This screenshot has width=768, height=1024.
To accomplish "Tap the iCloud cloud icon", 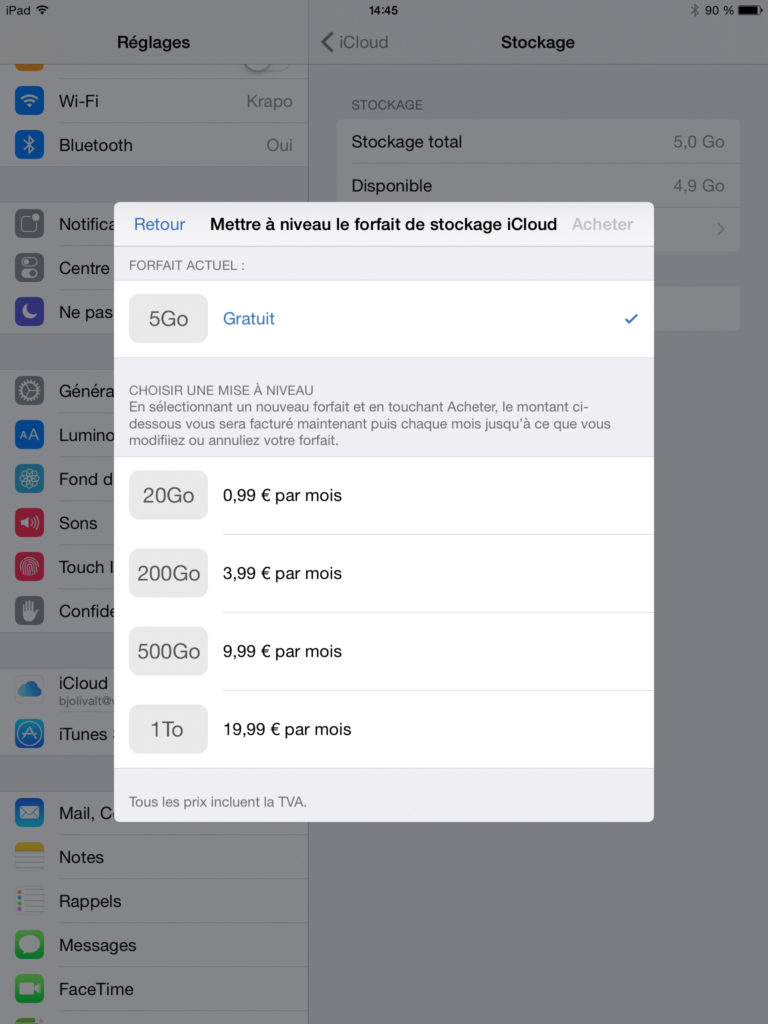I will click(x=29, y=690).
